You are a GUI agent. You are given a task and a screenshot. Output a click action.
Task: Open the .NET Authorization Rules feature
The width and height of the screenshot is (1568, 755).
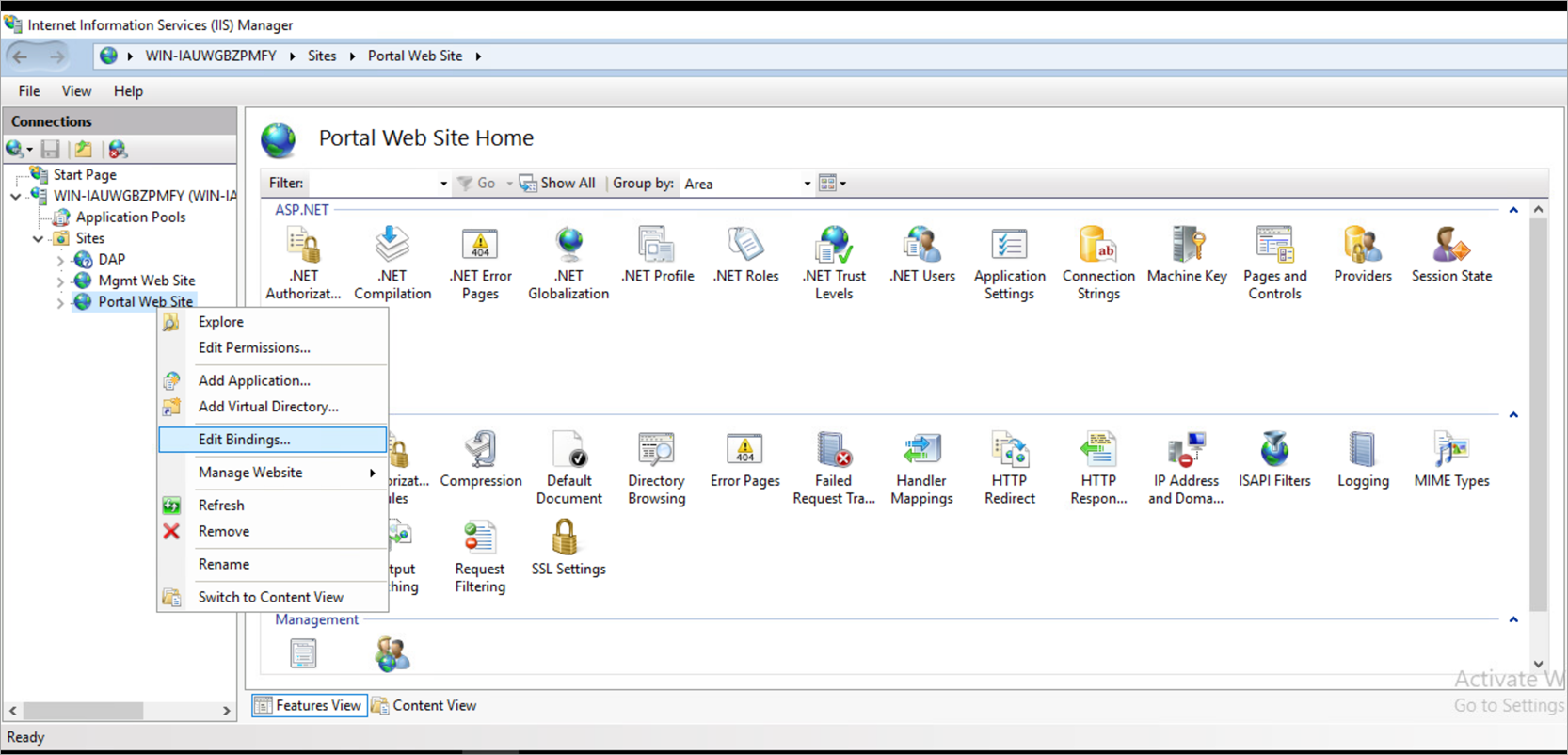point(303,264)
